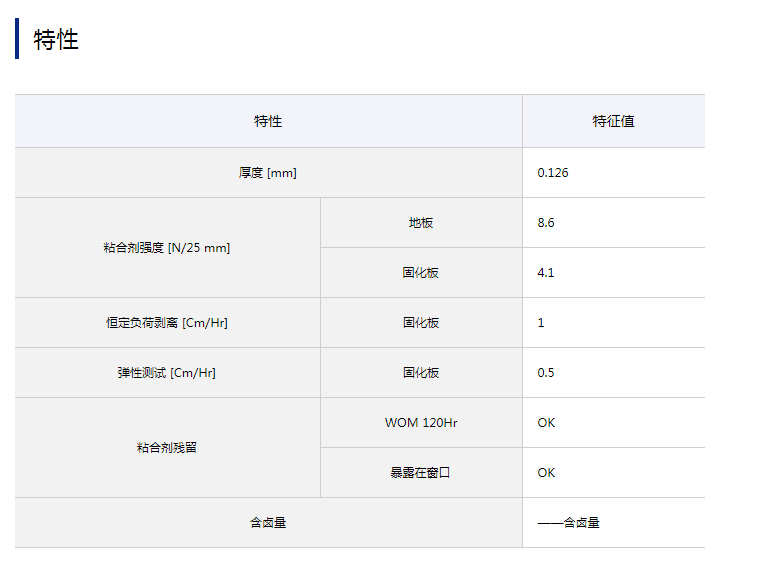This screenshot has width=761, height=567.
Task: Select the 厚度 [mm] row label
Action: click(268, 173)
